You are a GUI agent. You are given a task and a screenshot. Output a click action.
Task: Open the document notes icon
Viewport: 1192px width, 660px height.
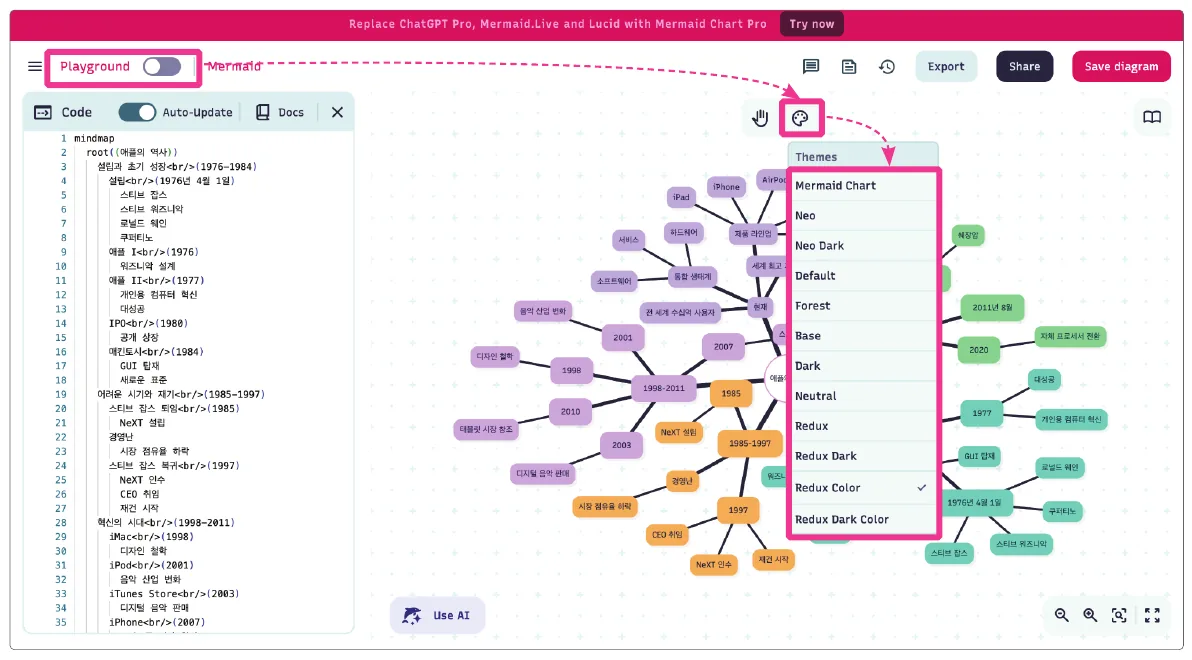coord(849,66)
